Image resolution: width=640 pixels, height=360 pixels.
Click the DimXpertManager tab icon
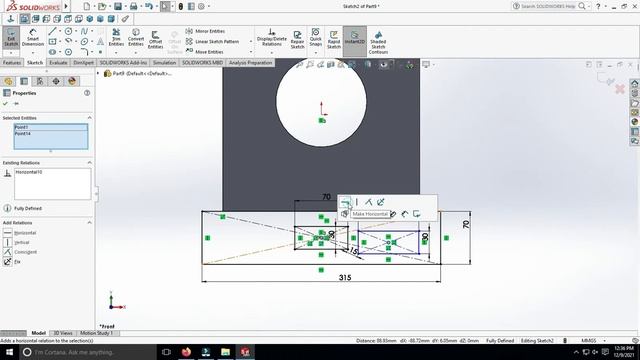(x=56, y=81)
